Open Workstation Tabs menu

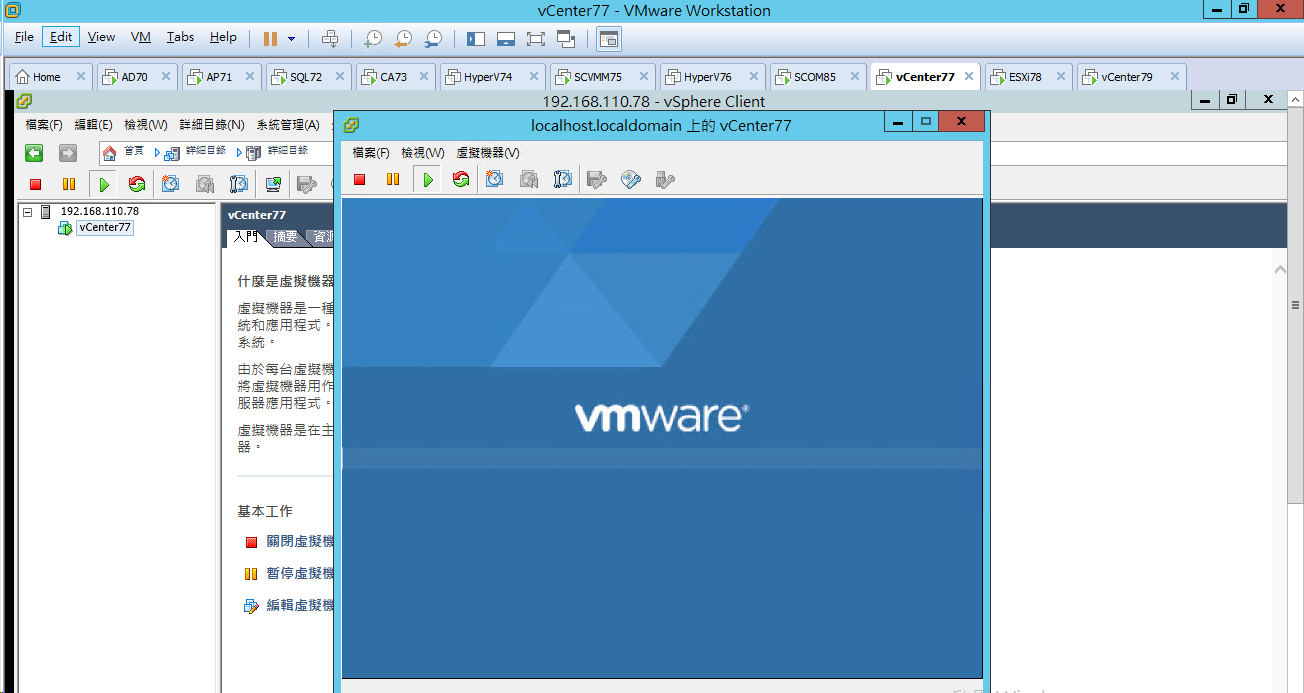click(181, 37)
